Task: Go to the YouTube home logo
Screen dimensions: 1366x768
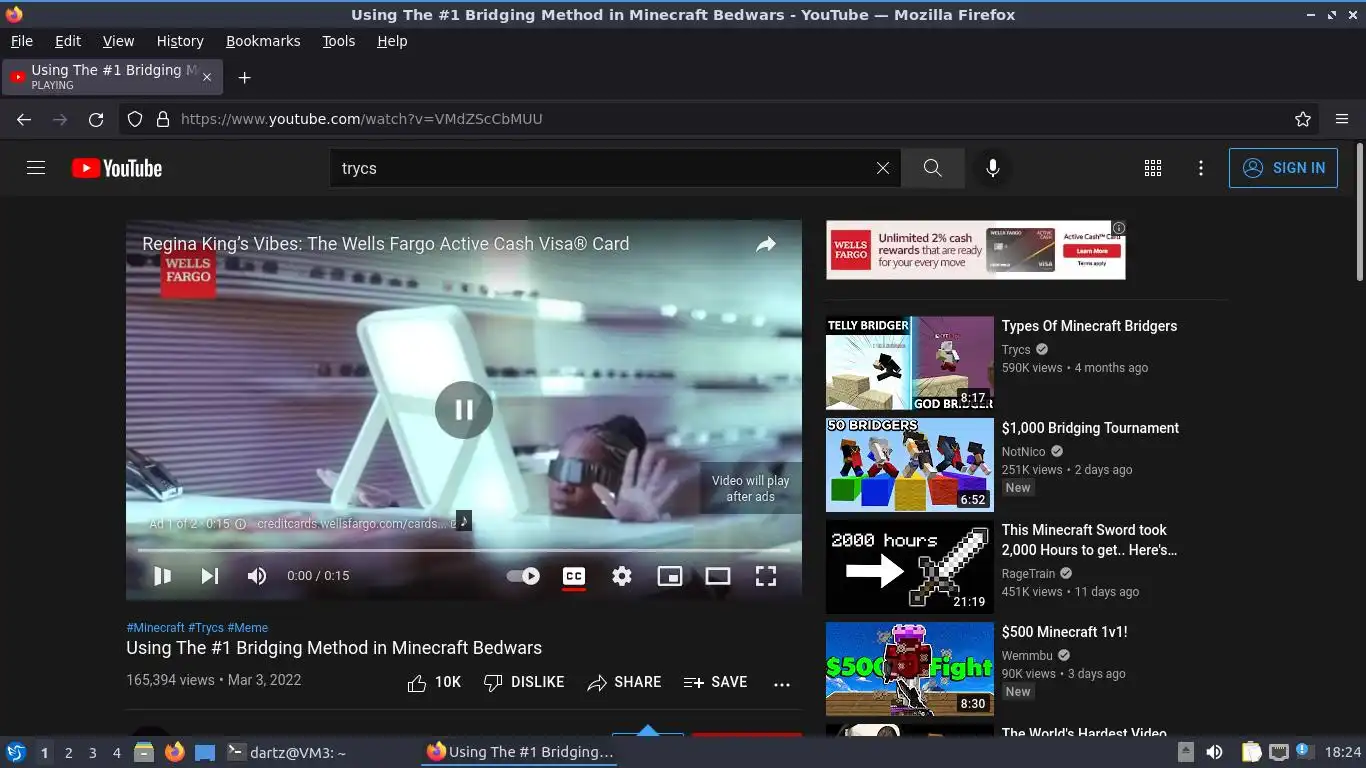Action: click(117, 168)
